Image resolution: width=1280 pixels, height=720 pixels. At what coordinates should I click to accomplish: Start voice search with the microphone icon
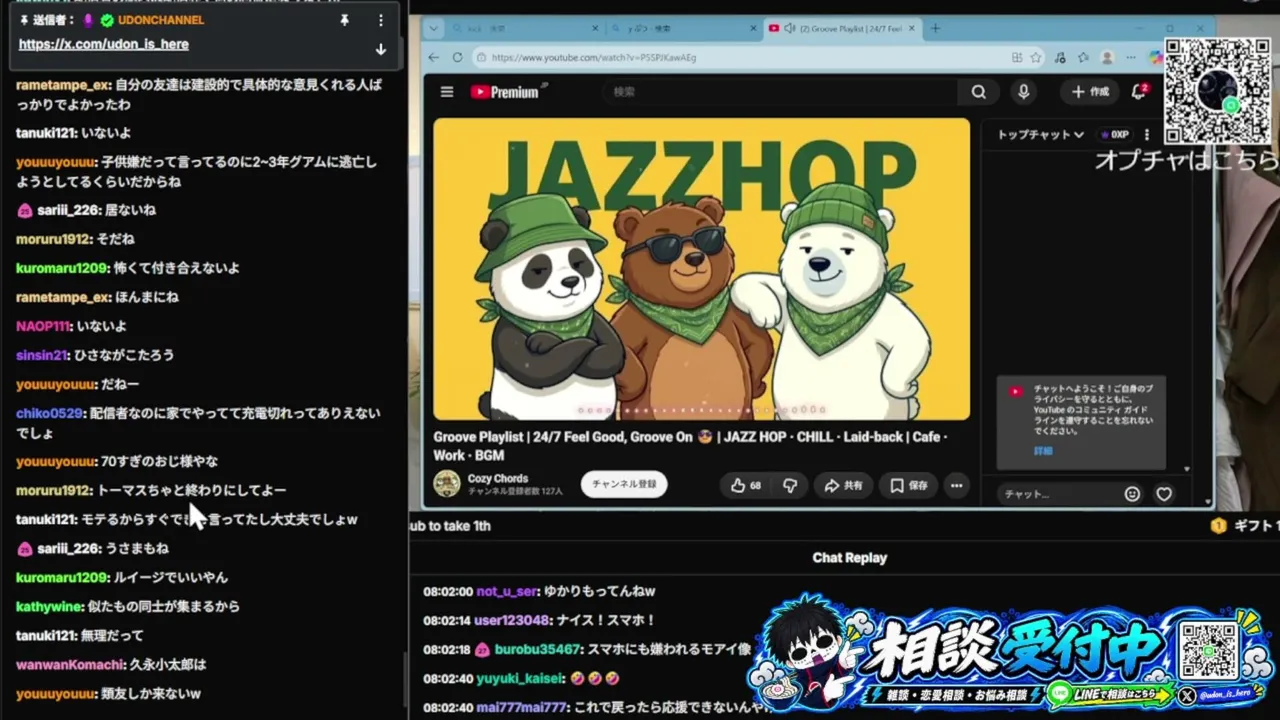coord(1023,92)
